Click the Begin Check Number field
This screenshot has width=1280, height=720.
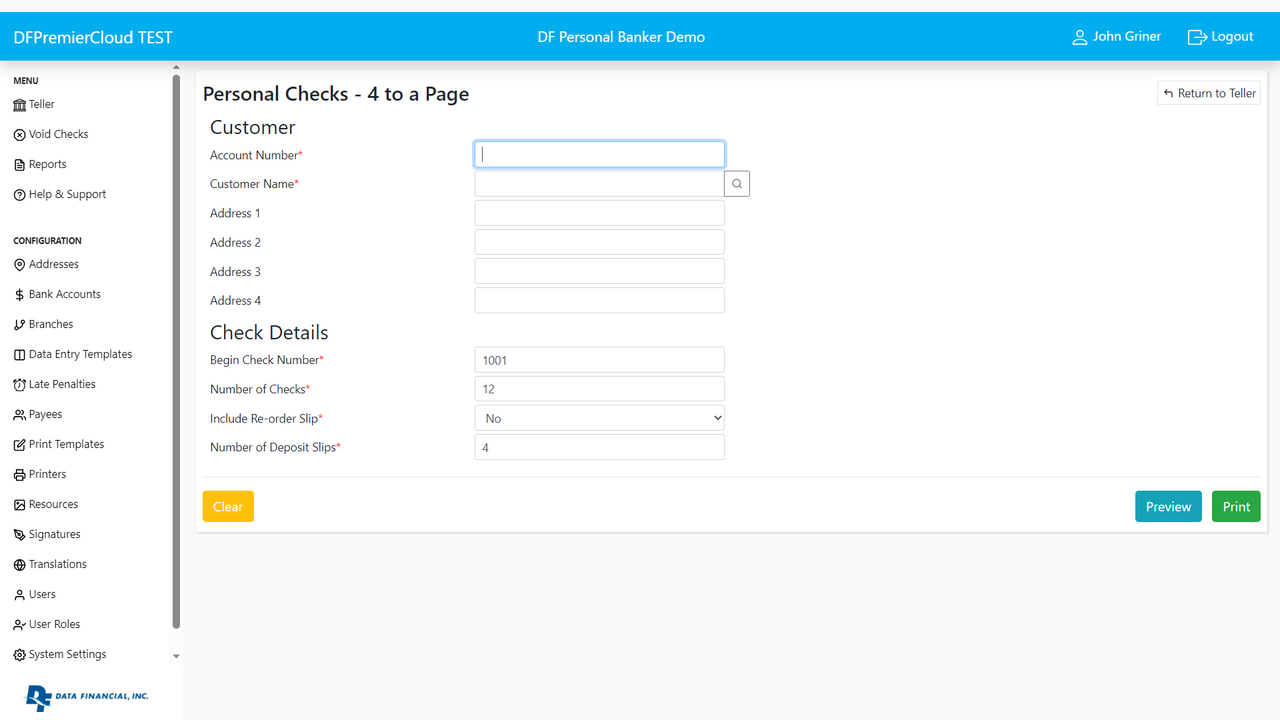point(599,360)
